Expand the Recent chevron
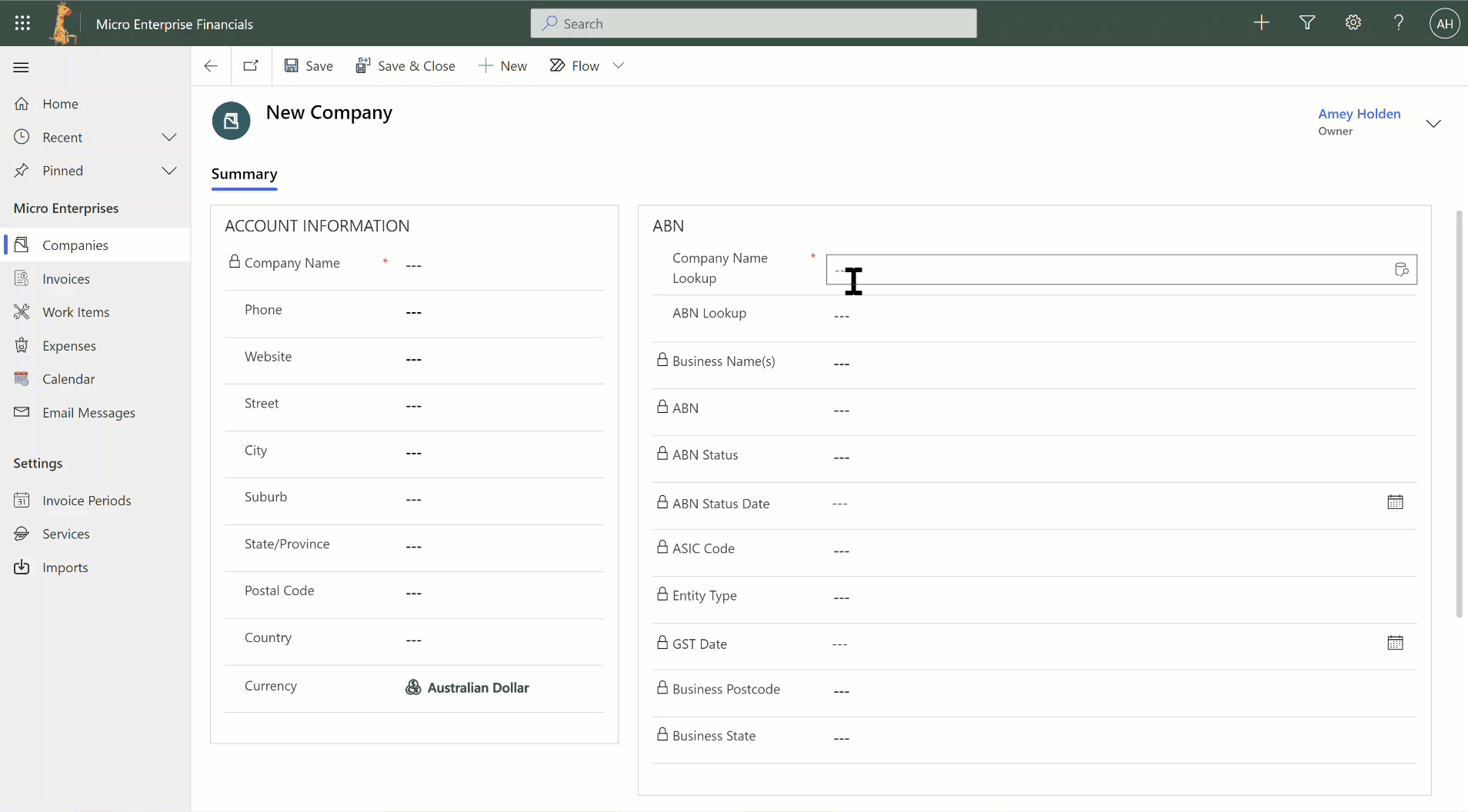The image size is (1468, 812). coord(169,138)
